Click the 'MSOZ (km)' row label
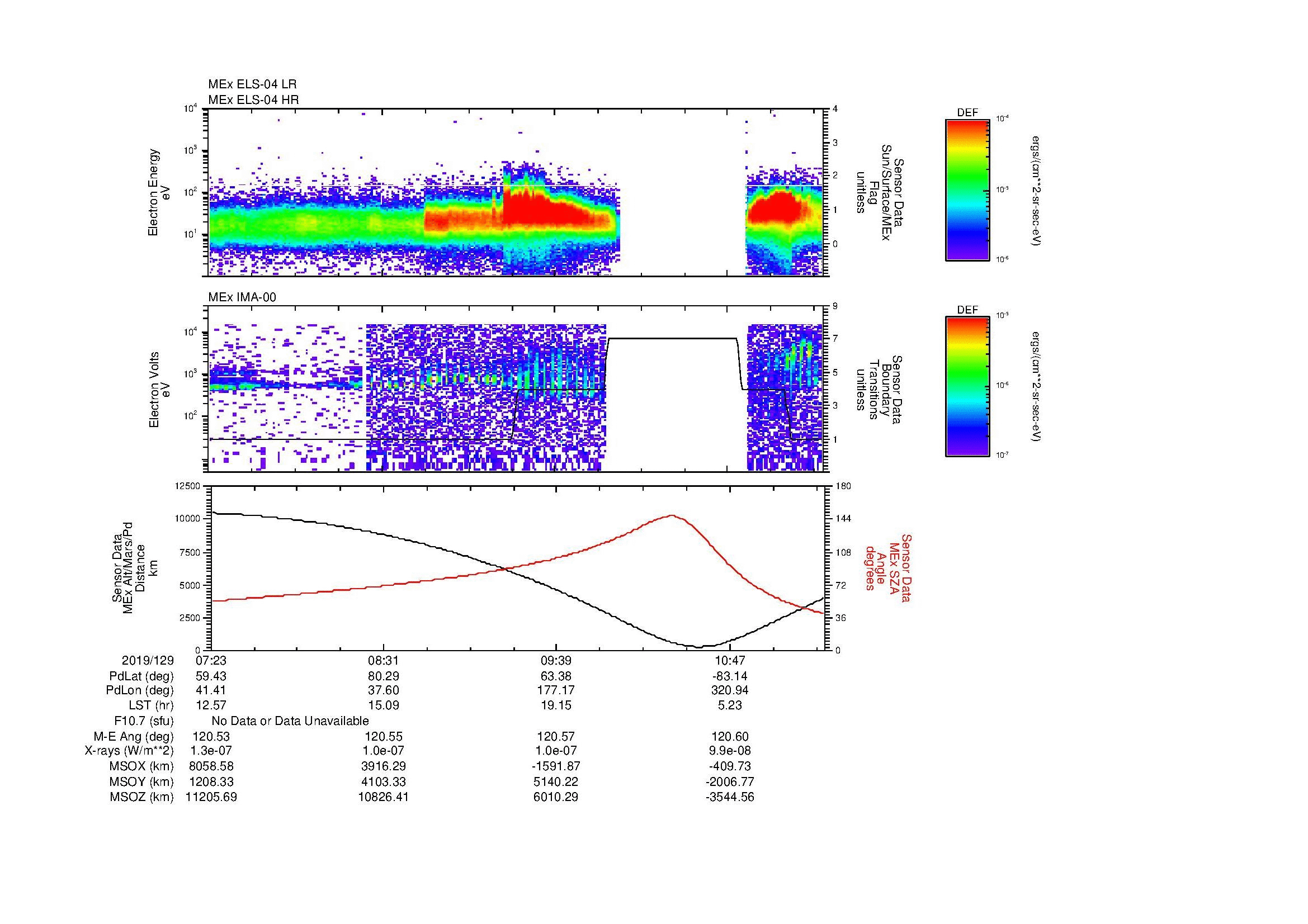Viewport: 1308px width, 924px height. [x=142, y=797]
